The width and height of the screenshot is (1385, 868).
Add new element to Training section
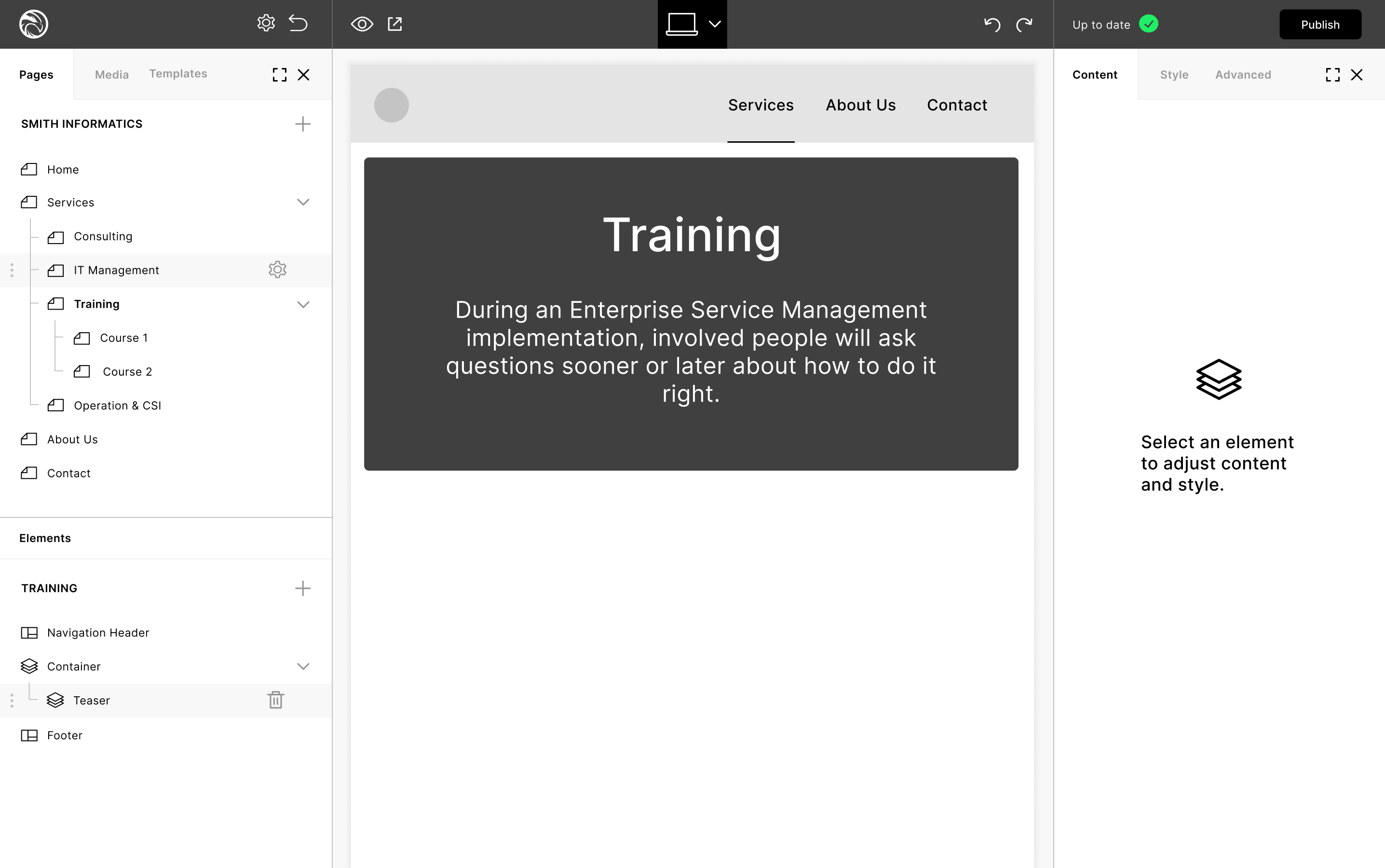click(x=302, y=588)
